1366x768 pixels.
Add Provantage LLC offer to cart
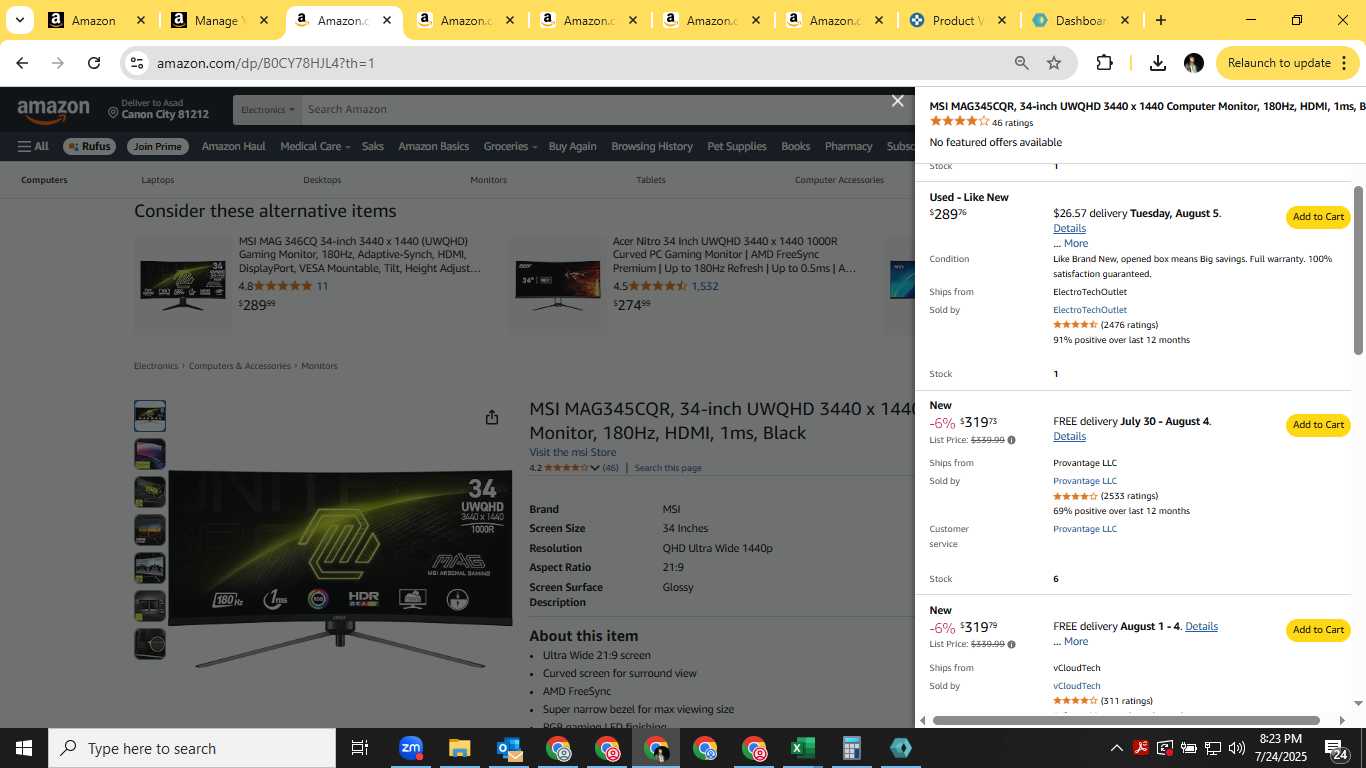click(x=1318, y=425)
